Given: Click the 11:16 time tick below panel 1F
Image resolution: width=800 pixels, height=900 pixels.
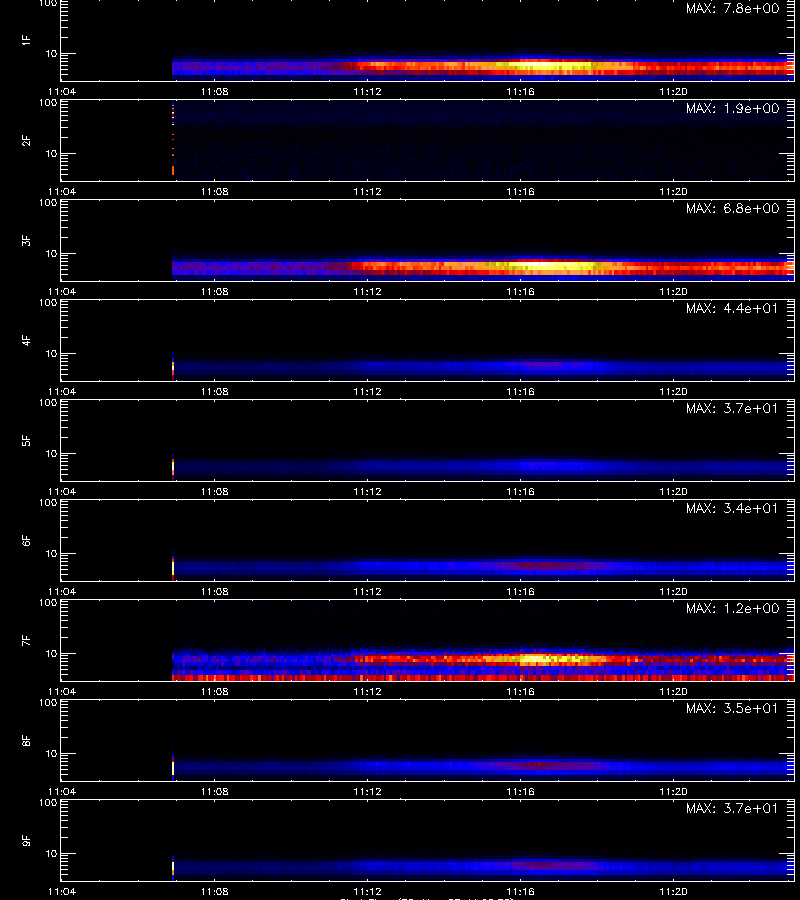Looking at the screenshot, I should [521, 91].
